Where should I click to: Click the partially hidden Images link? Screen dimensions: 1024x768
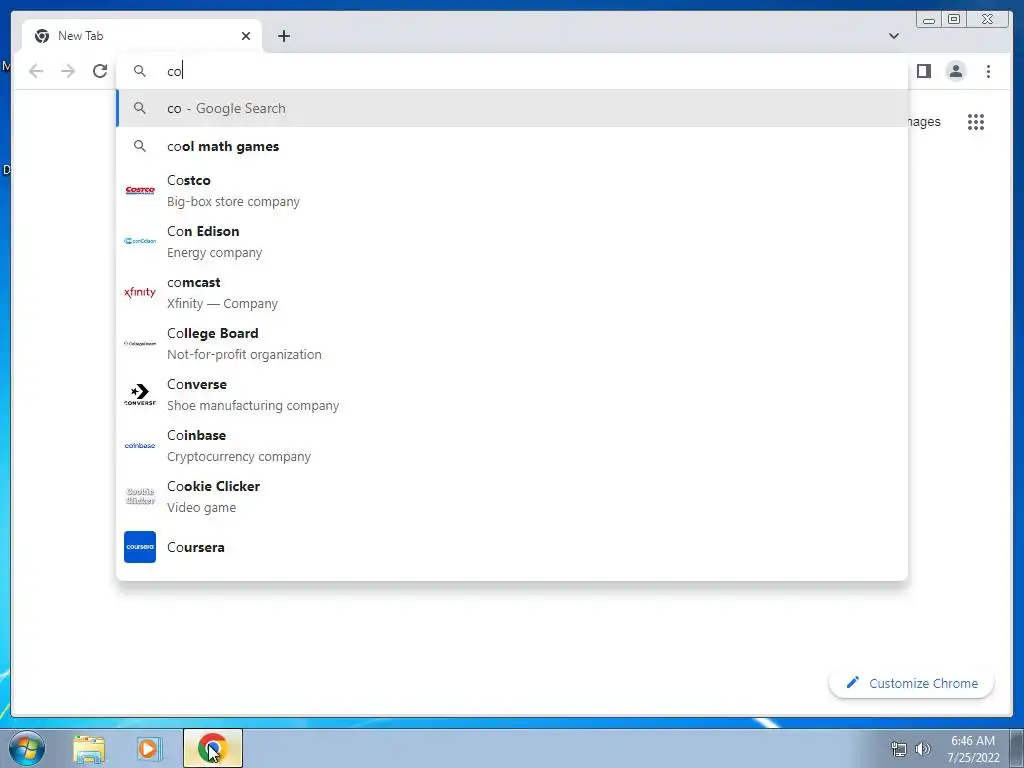[x=924, y=121]
